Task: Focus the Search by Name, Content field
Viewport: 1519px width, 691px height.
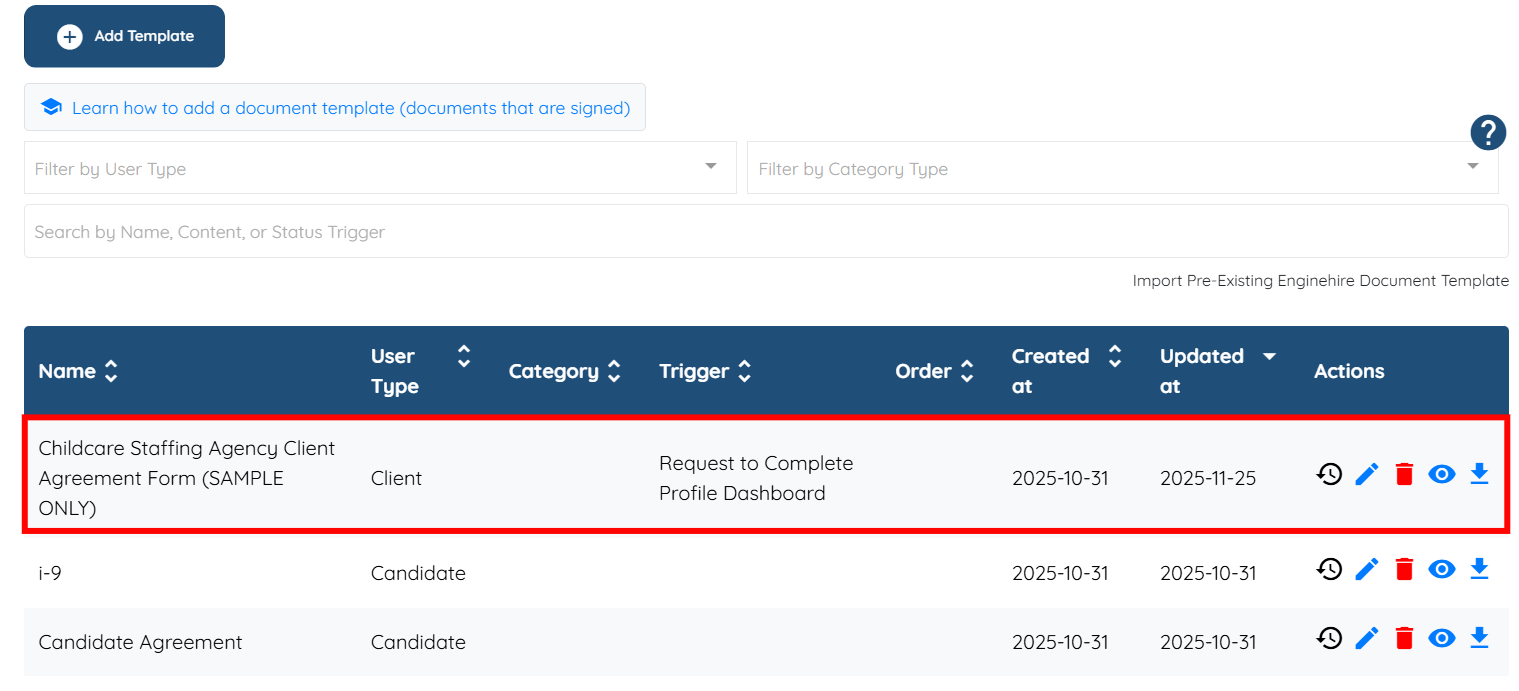Action: coord(766,232)
